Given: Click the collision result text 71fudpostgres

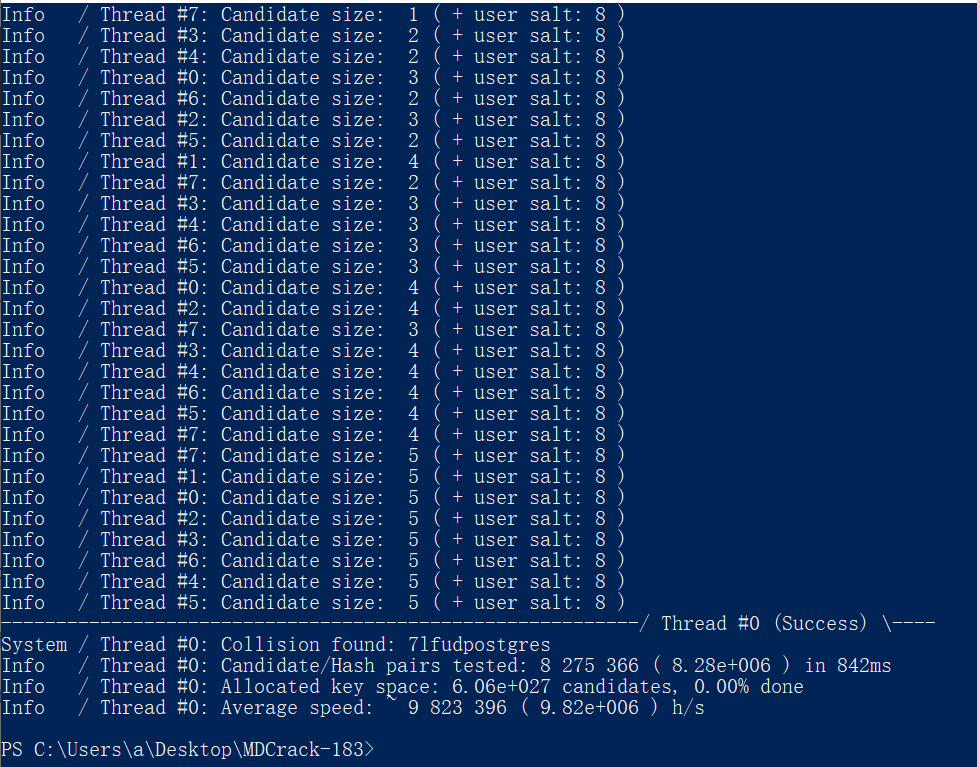Looking at the screenshot, I should [479, 644].
